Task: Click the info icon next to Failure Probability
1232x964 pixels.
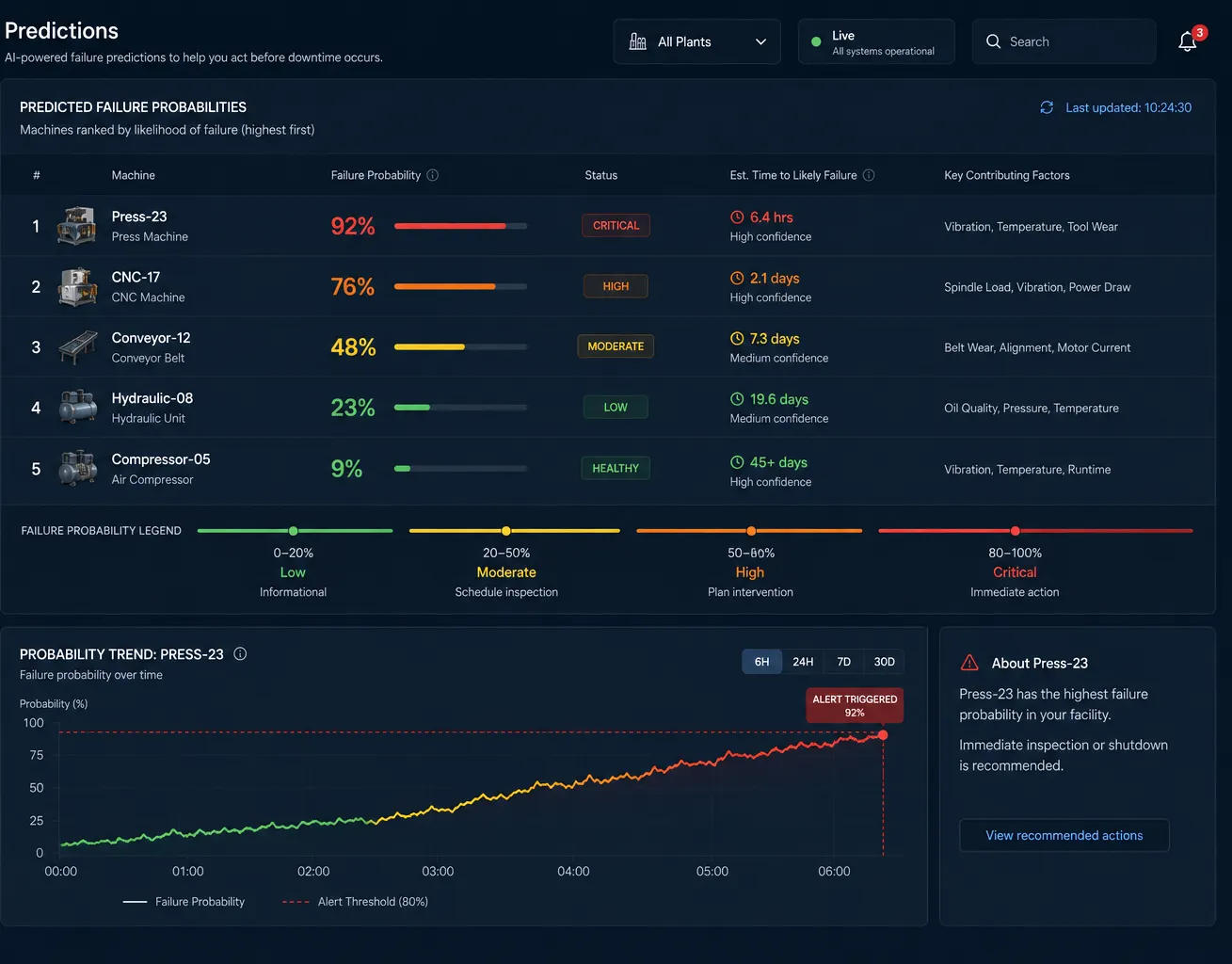Action: coord(433,175)
